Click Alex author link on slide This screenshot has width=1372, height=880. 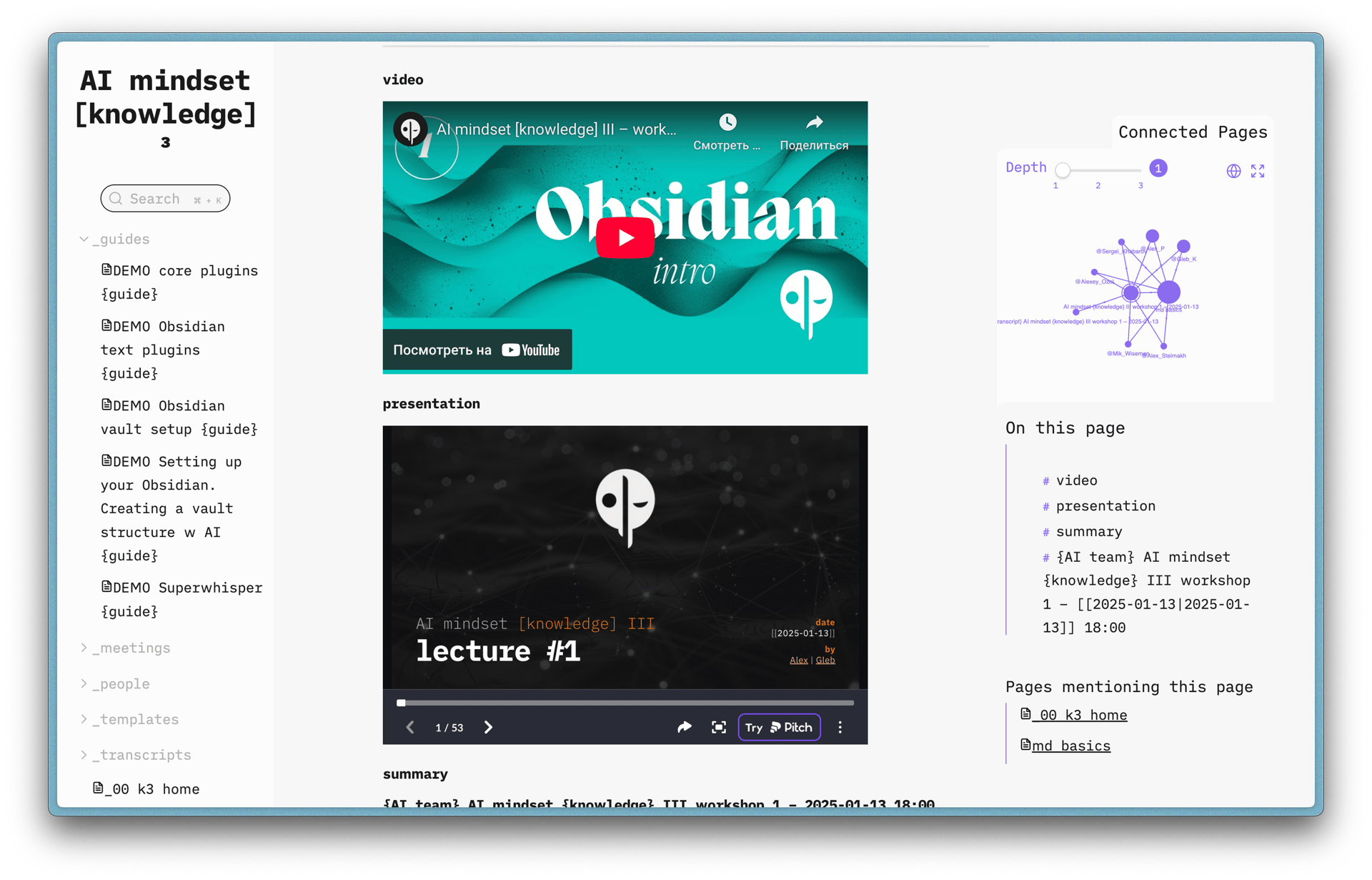[798, 660]
